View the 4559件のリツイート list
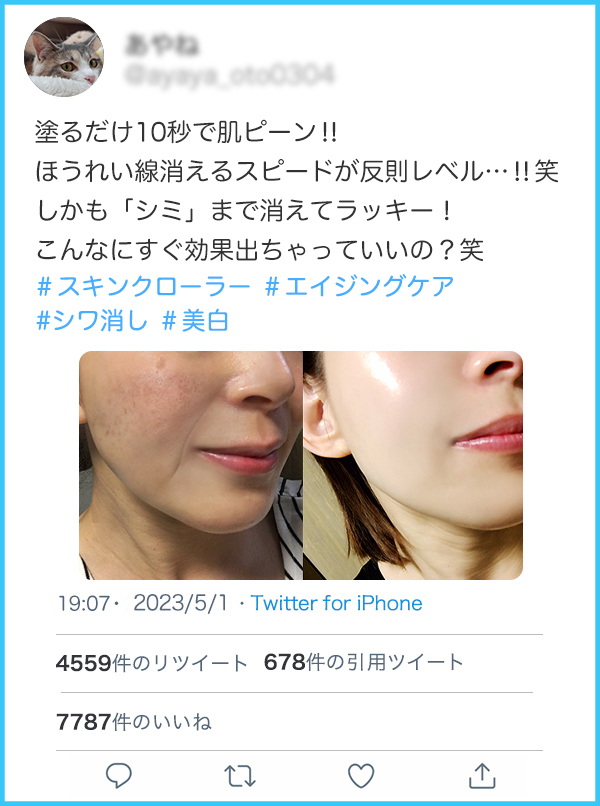600x806 pixels. [x=152, y=663]
